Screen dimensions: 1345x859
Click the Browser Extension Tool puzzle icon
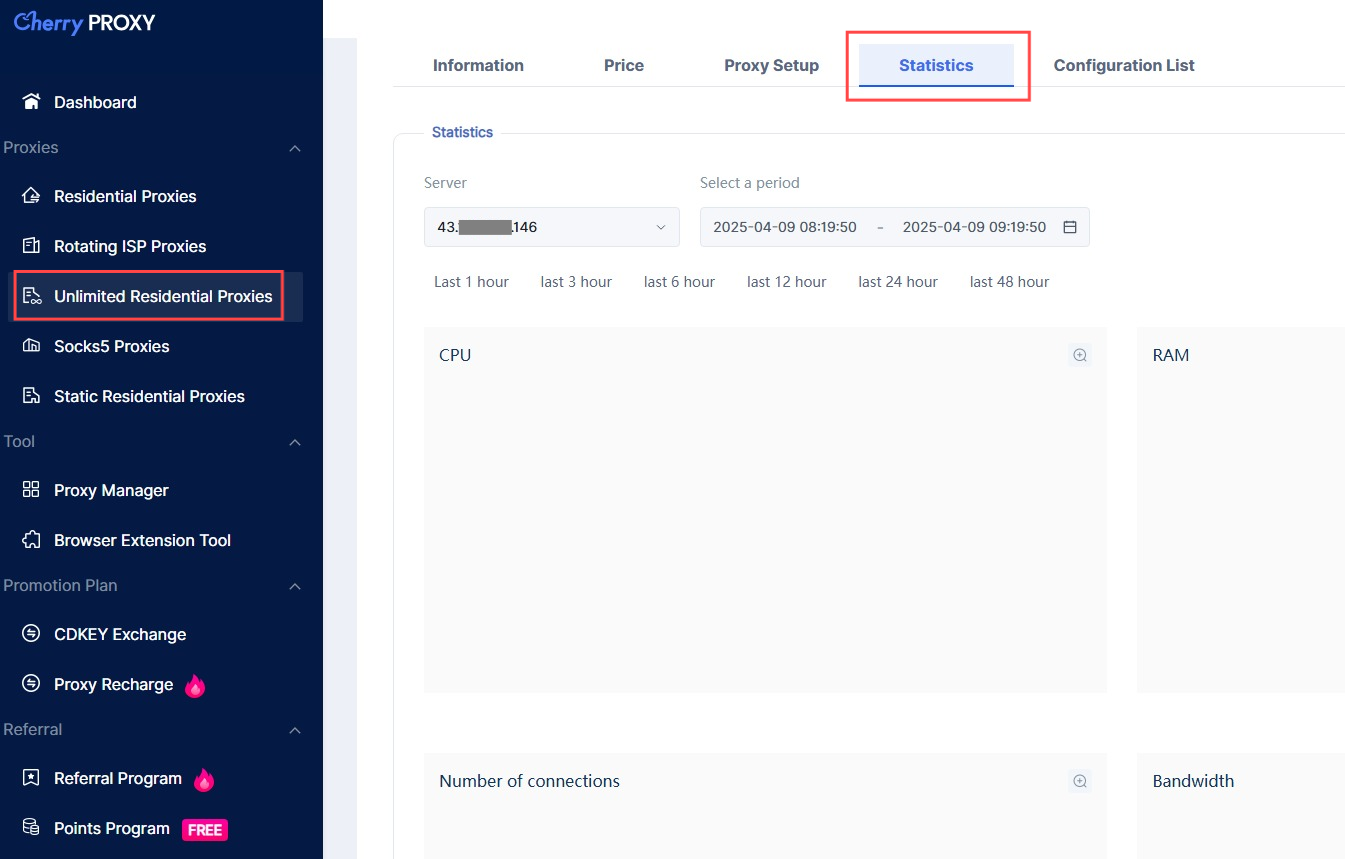31,540
